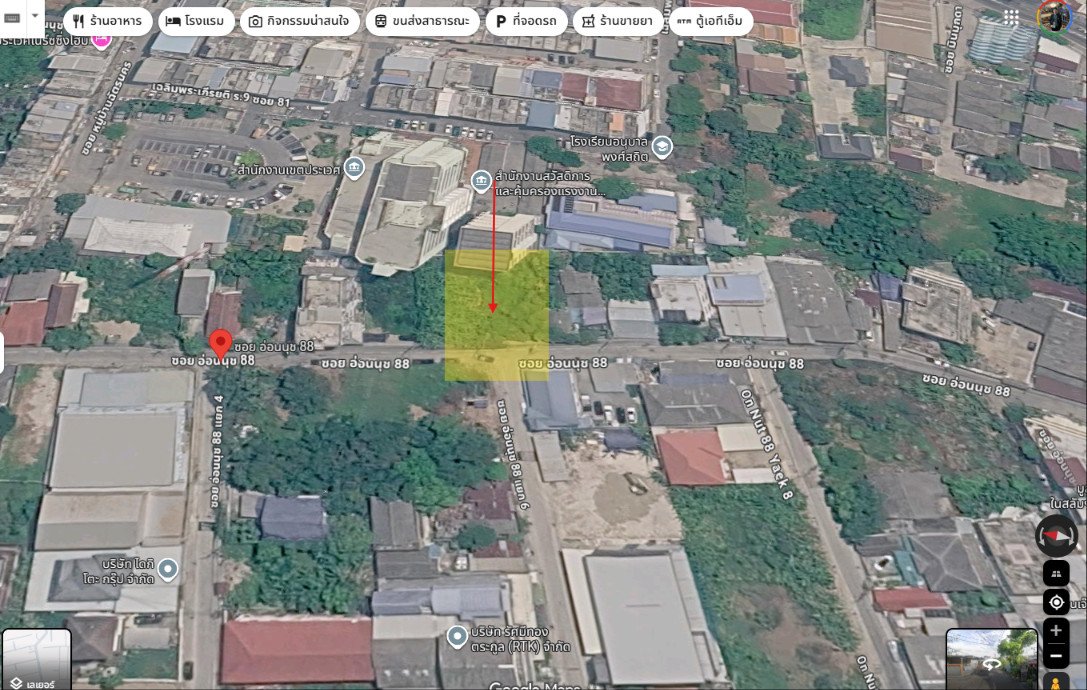This screenshot has height=690, width=1087.
Task: Open the Google account avatar
Action: click(x=1054, y=16)
